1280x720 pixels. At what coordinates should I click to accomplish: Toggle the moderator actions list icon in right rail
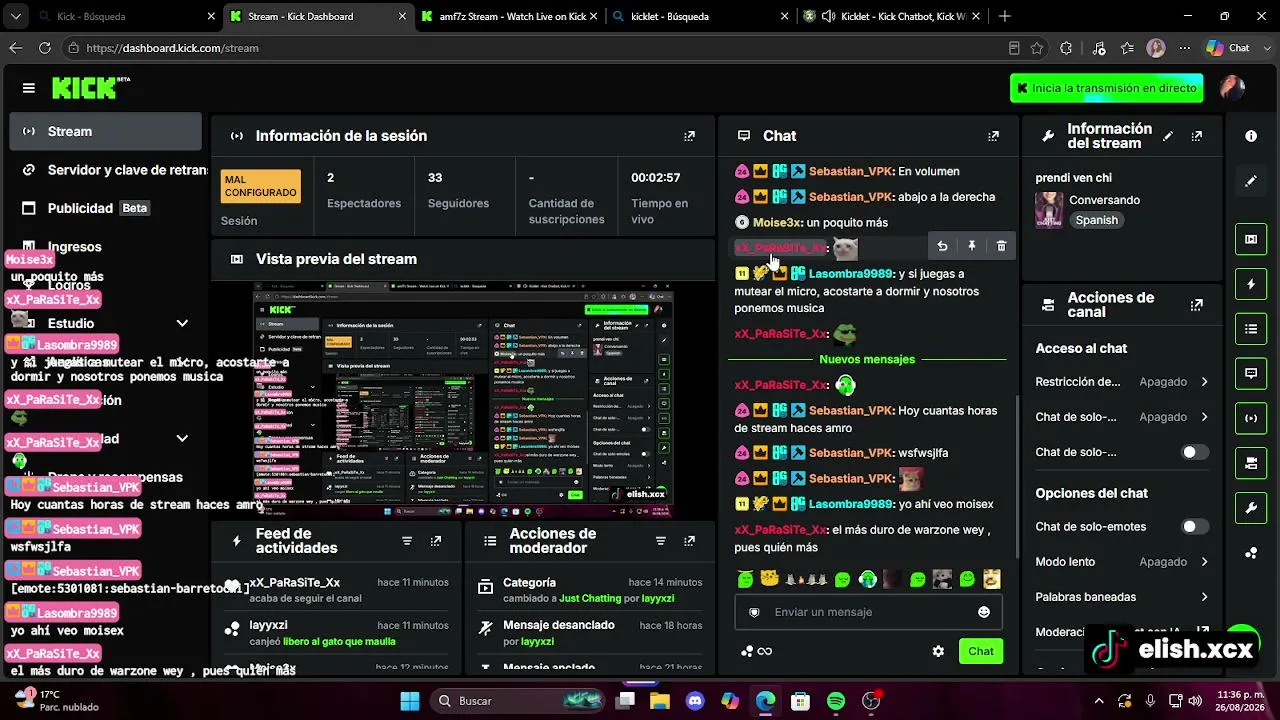tap(1251, 329)
